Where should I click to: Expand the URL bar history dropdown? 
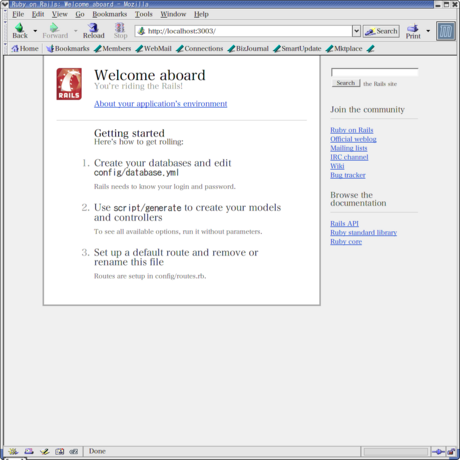(356, 31)
